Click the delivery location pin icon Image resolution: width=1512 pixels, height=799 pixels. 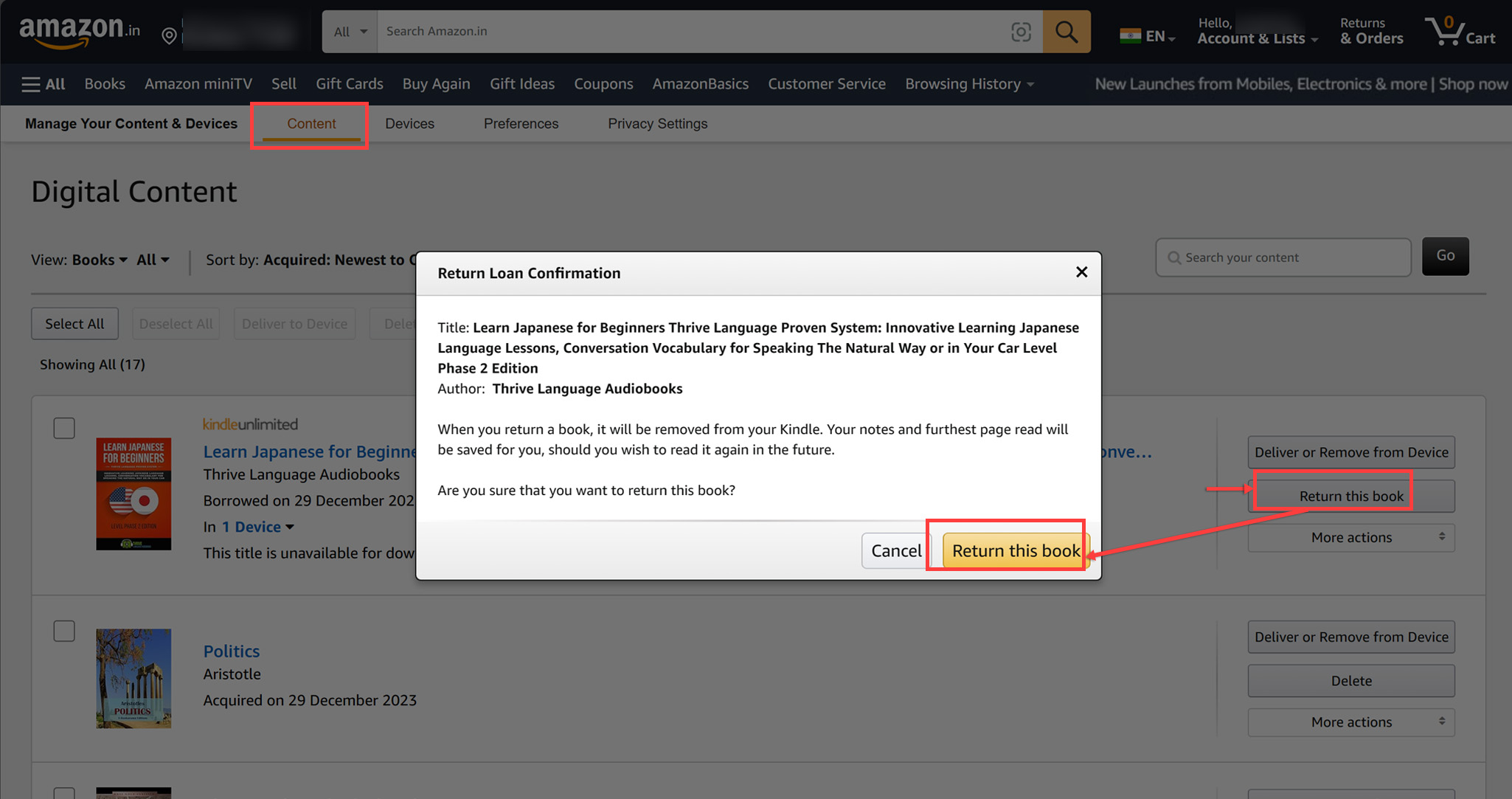(169, 35)
